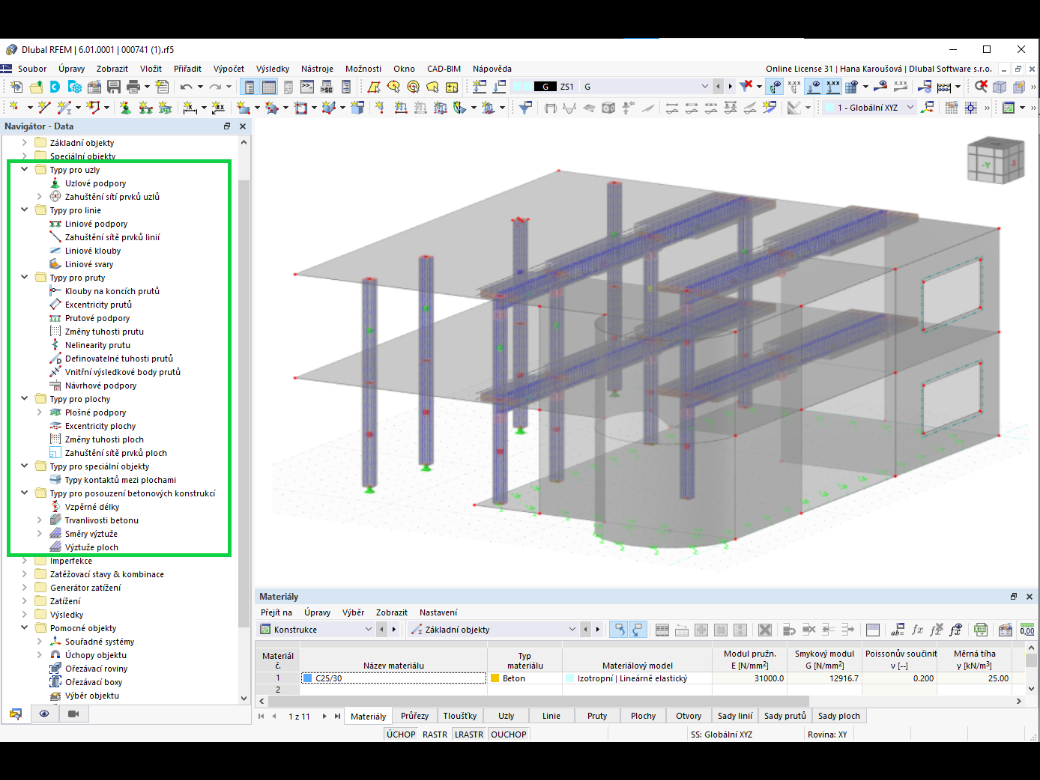Toggle the navigator display toolbar button
Viewport: 1040px width, 780px height.
249,87
